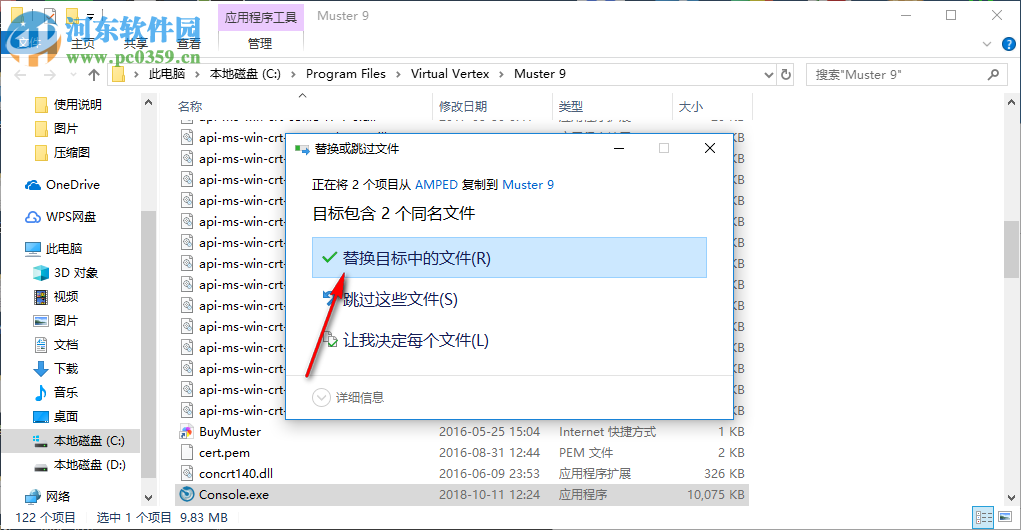The height and width of the screenshot is (530, 1021).
Task: Navigate up one folder level
Action: point(94,75)
